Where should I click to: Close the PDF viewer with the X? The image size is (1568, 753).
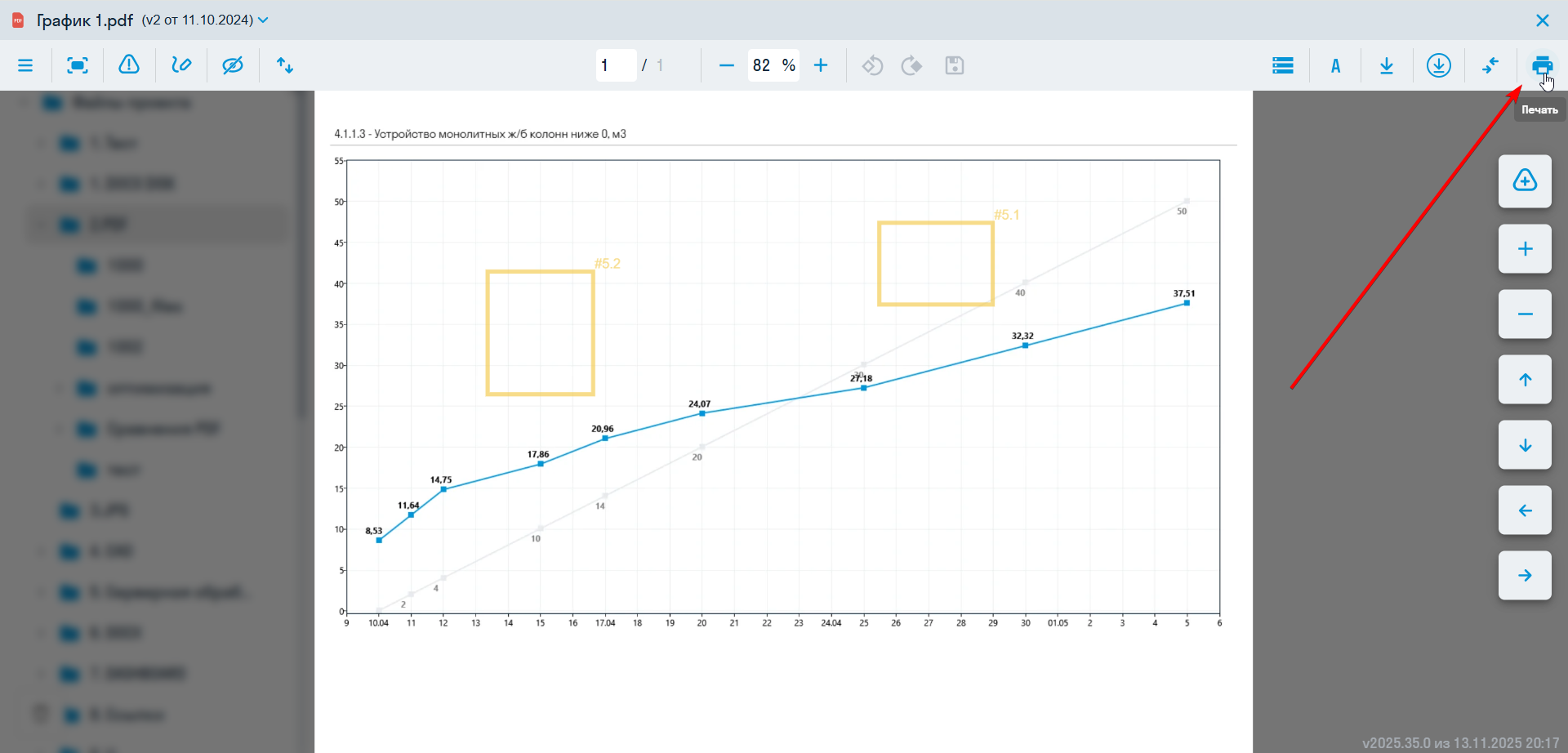pyautogui.click(x=1542, y=20)
